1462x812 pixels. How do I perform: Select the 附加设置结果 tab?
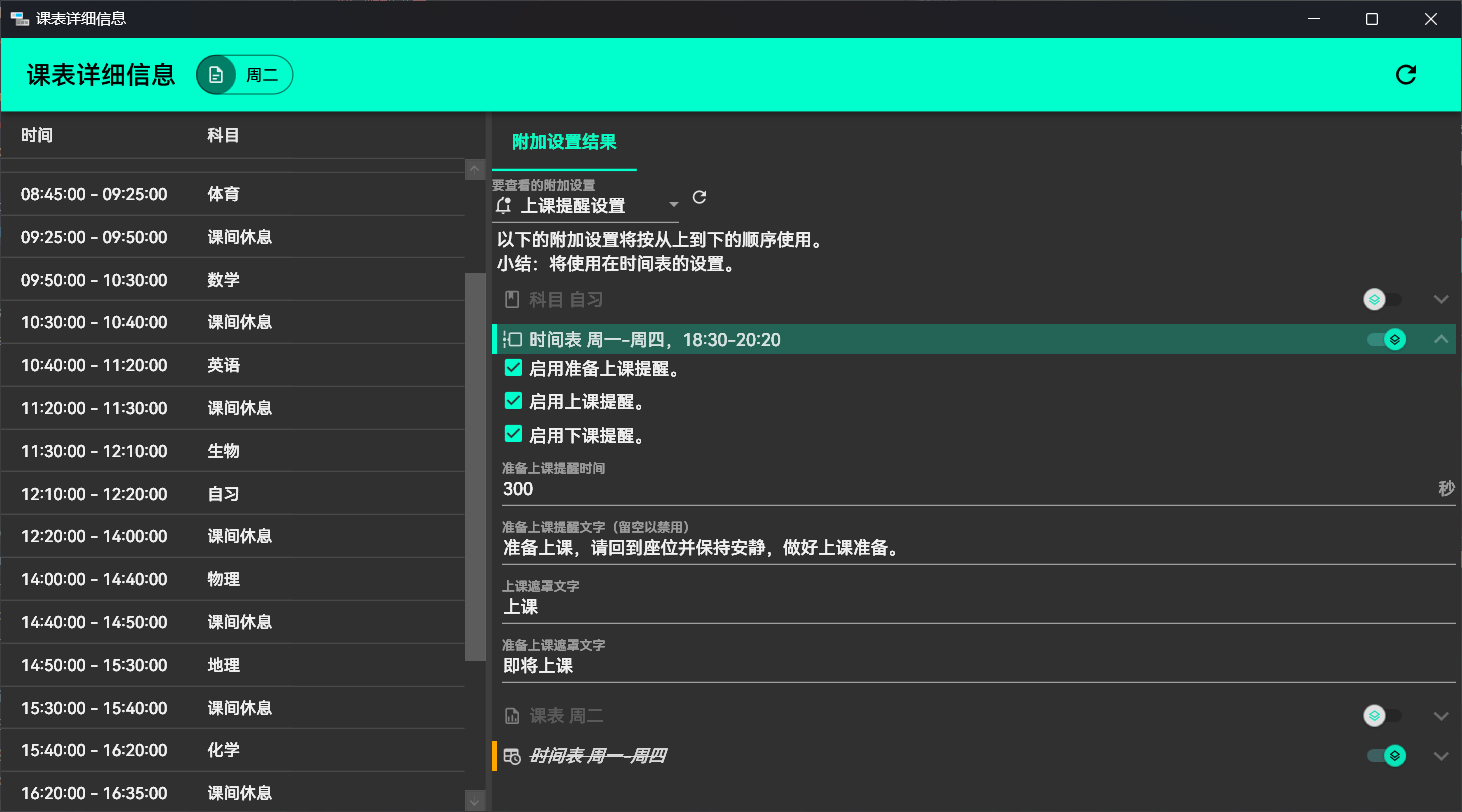(564, 142)
